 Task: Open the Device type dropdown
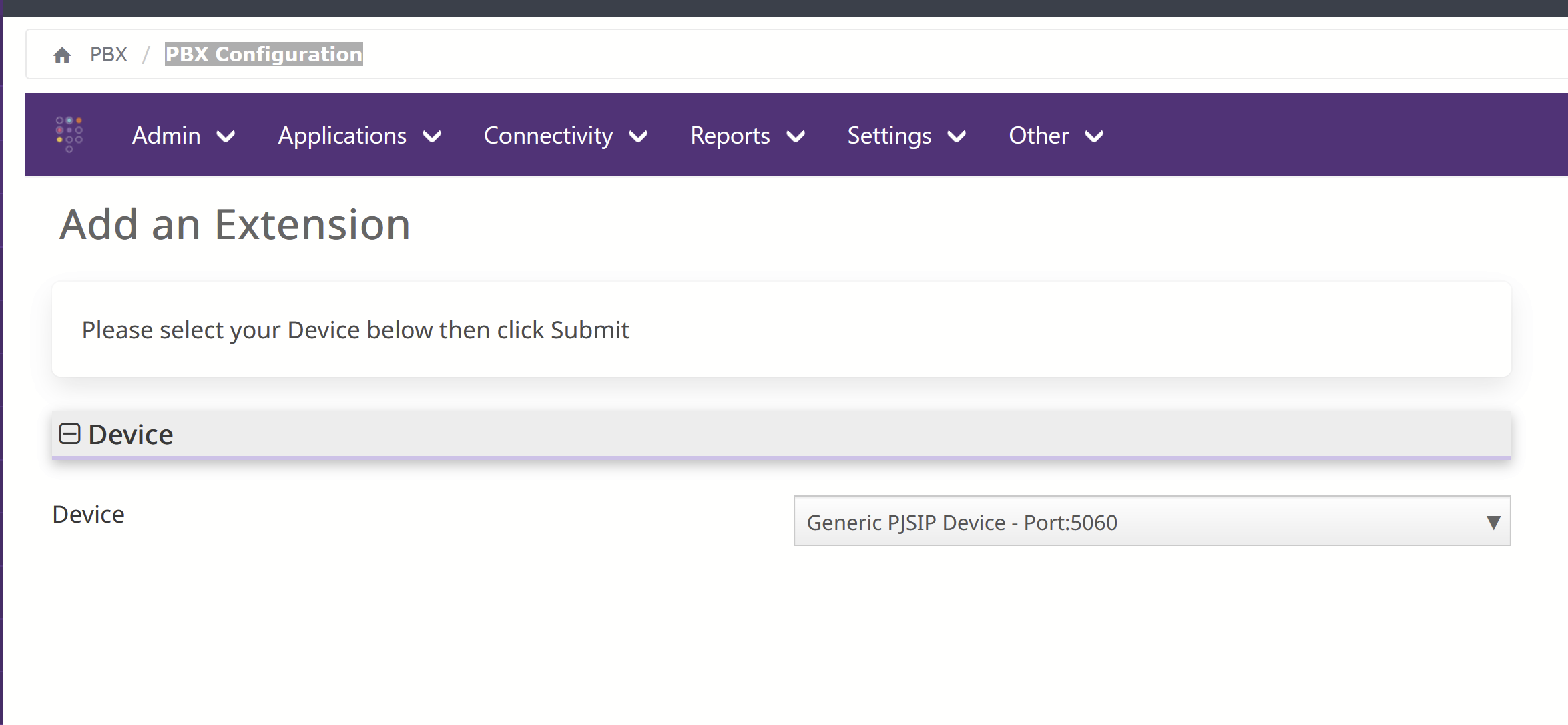(1152, 521)
